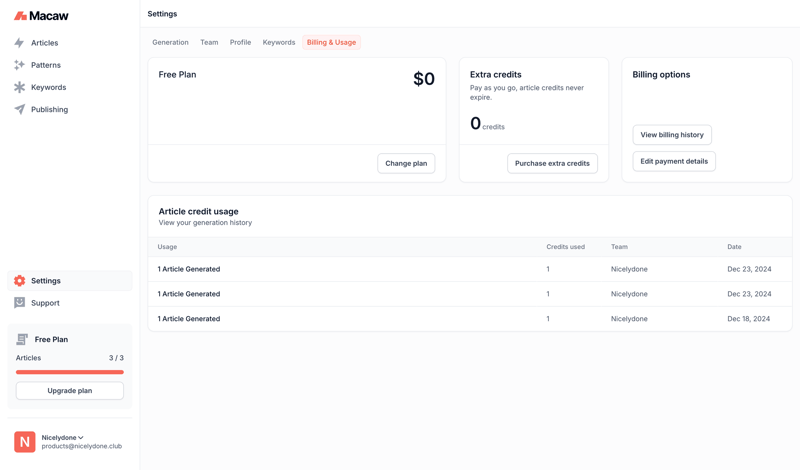Click the Publishing paper plane icon
The width and height of the screenshot is (800, 470).
[x=19, y=109]
